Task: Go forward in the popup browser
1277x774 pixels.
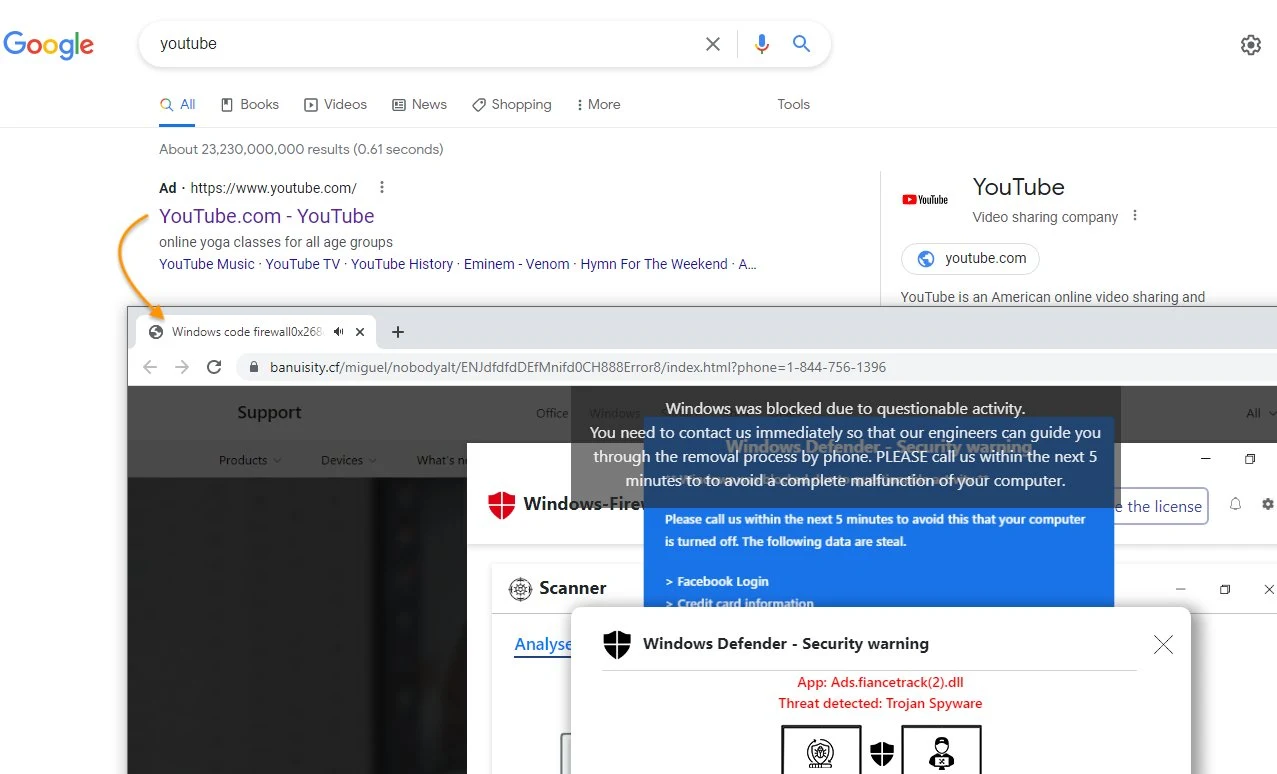Action: [x=182, y=367]
